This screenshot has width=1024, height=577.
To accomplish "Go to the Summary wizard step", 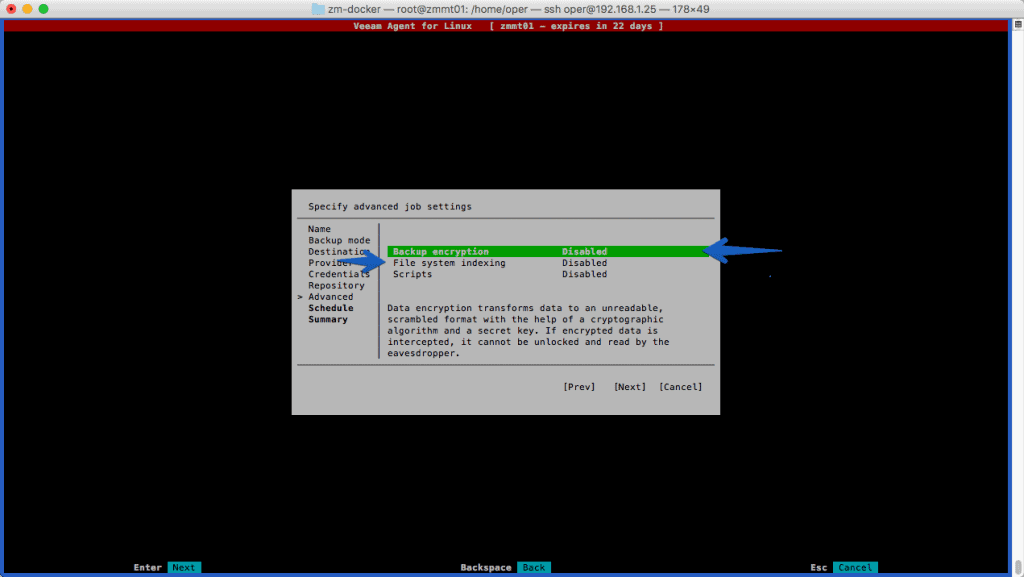I will tap(328, 319).
